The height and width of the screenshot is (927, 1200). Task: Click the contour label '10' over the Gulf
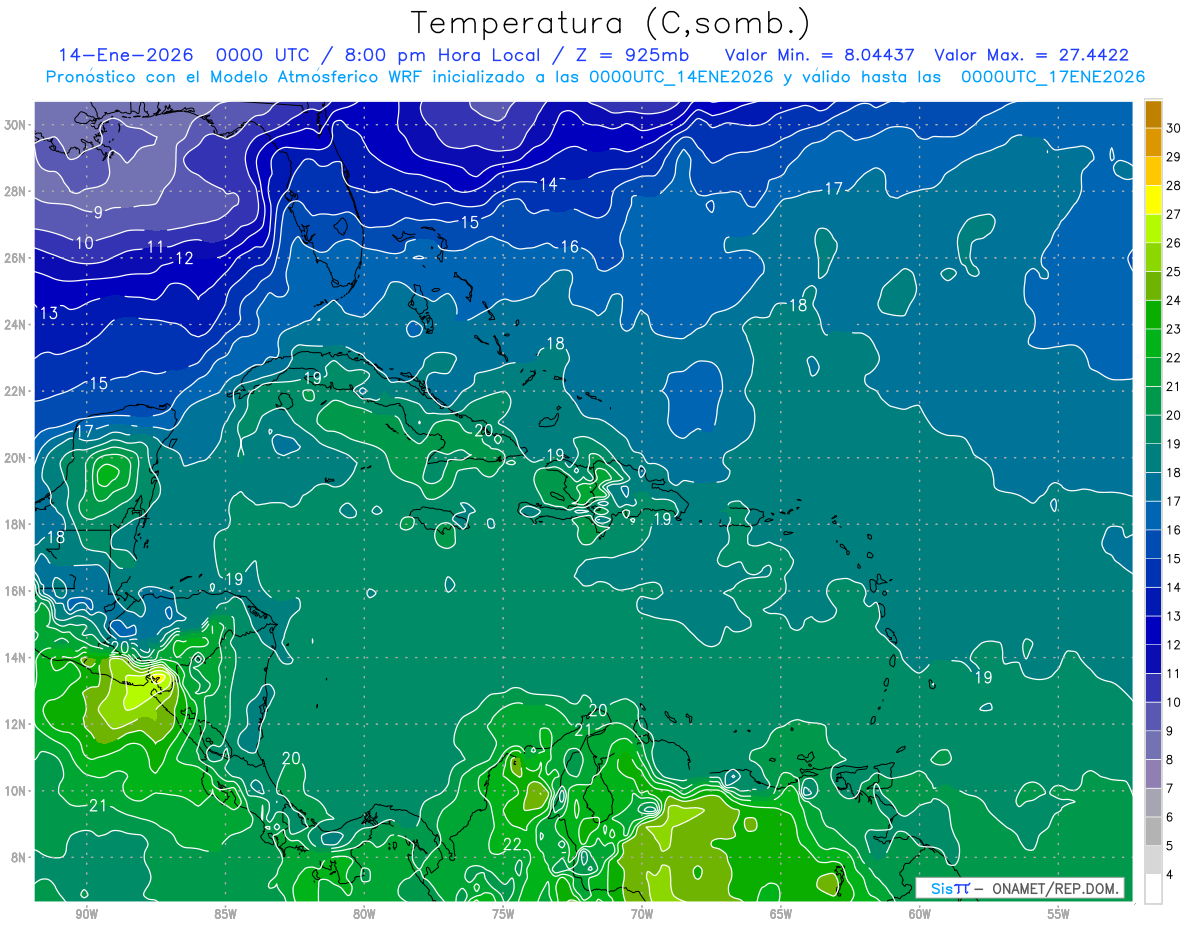click(85, 243)
